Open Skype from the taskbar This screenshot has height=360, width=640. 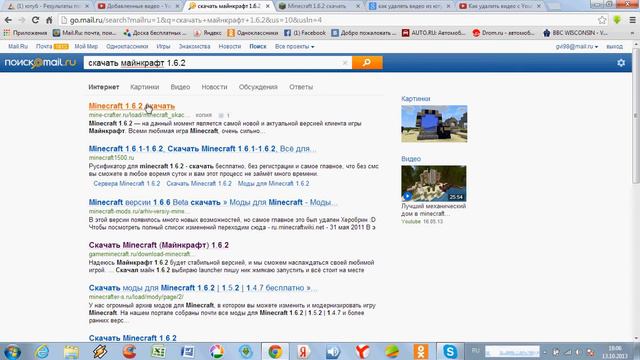coord(450,351)
